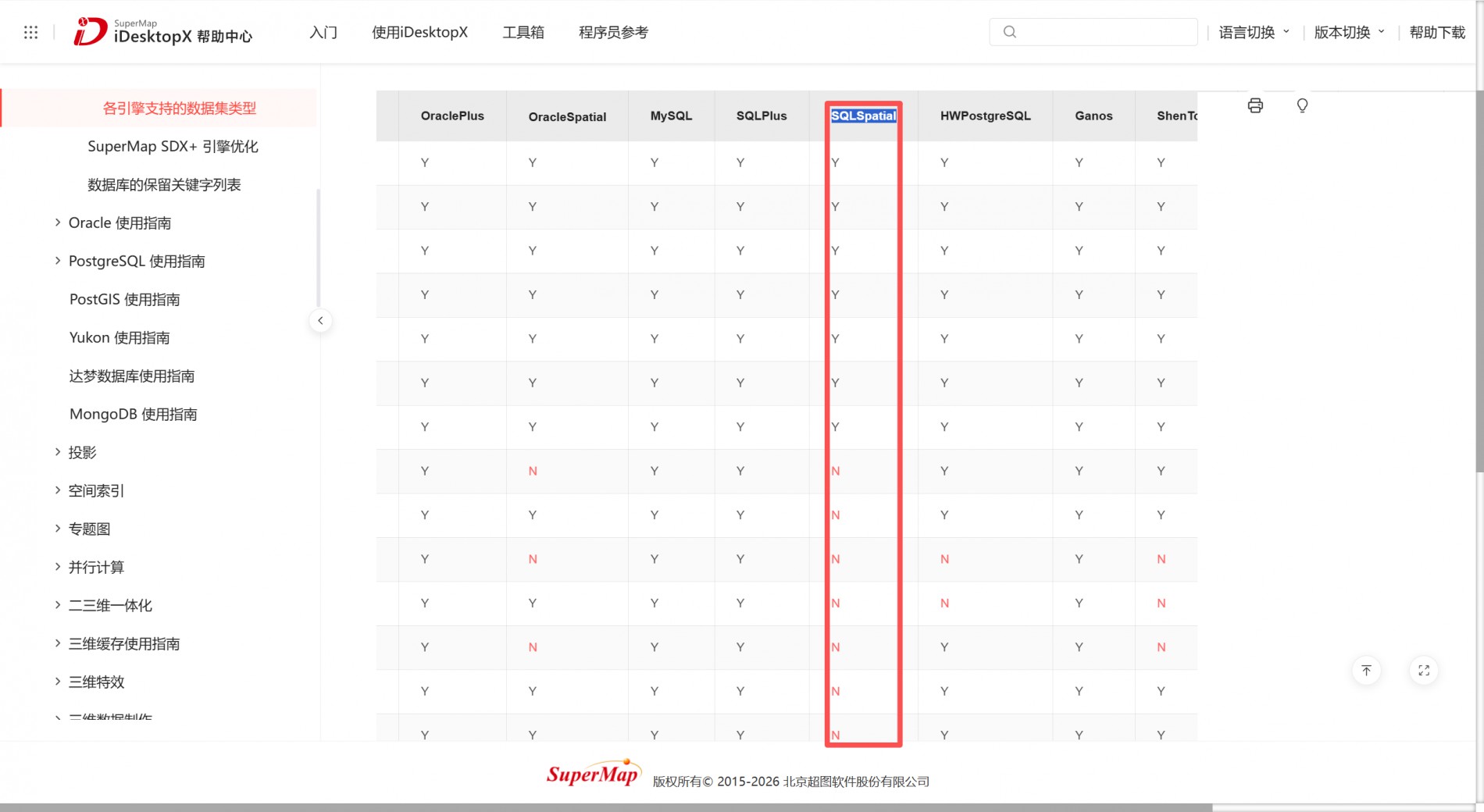Viewport: 1484px width, 812px height.
Task: Click the MySQL column header
Action: [671, 116]
